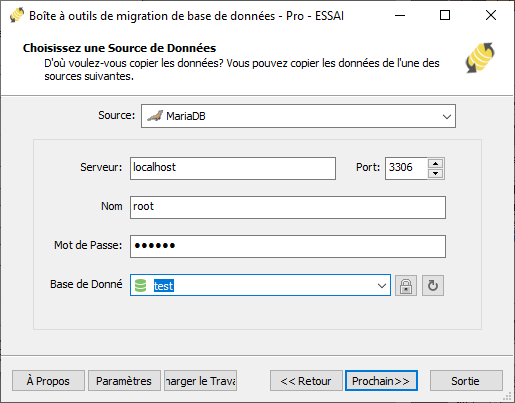This screenshot has height=403, width=515.
Task: Select the Mot de Passe field
Action: 288,246
